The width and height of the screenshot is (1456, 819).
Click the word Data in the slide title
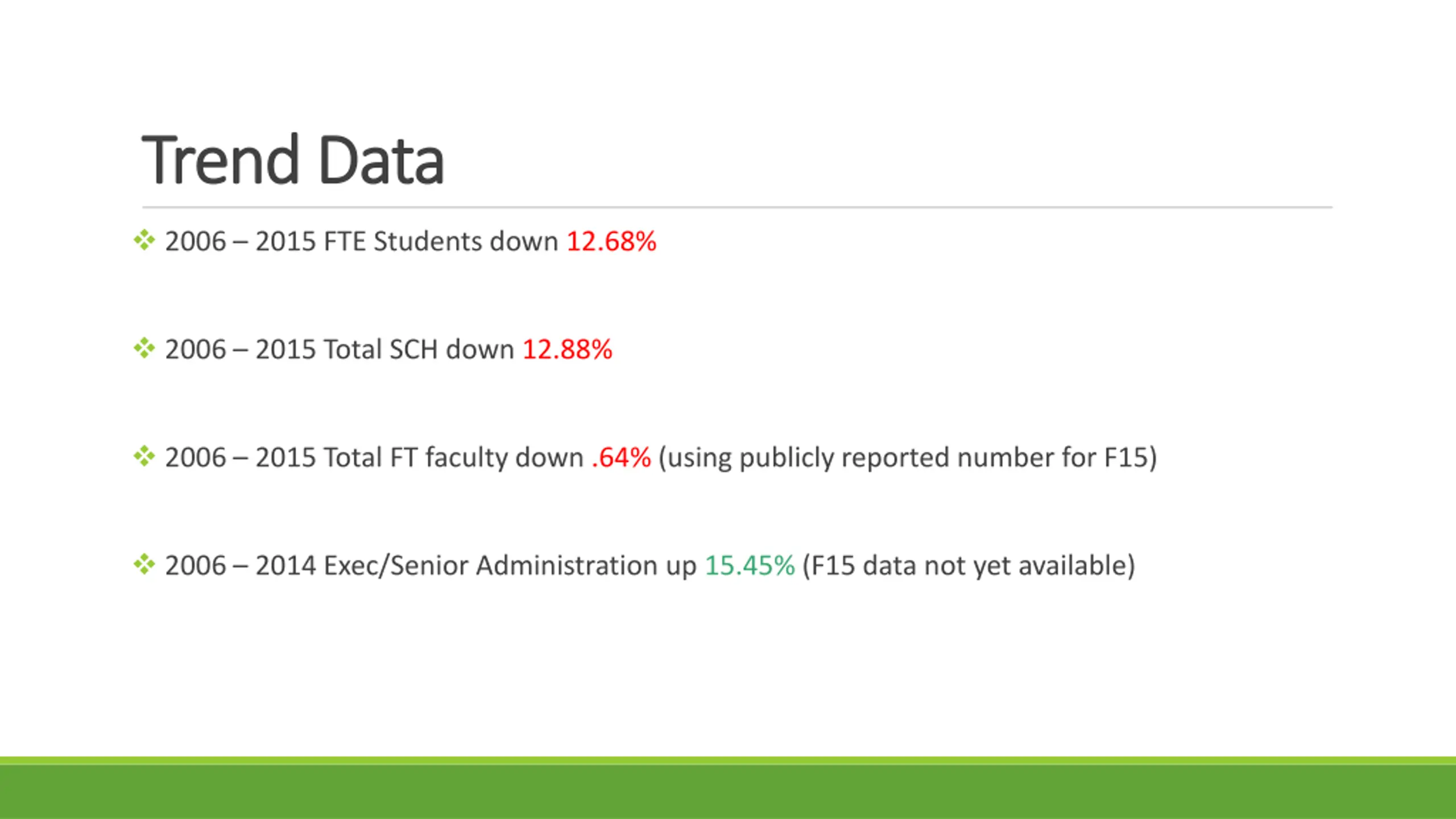[x=381, y=160]
